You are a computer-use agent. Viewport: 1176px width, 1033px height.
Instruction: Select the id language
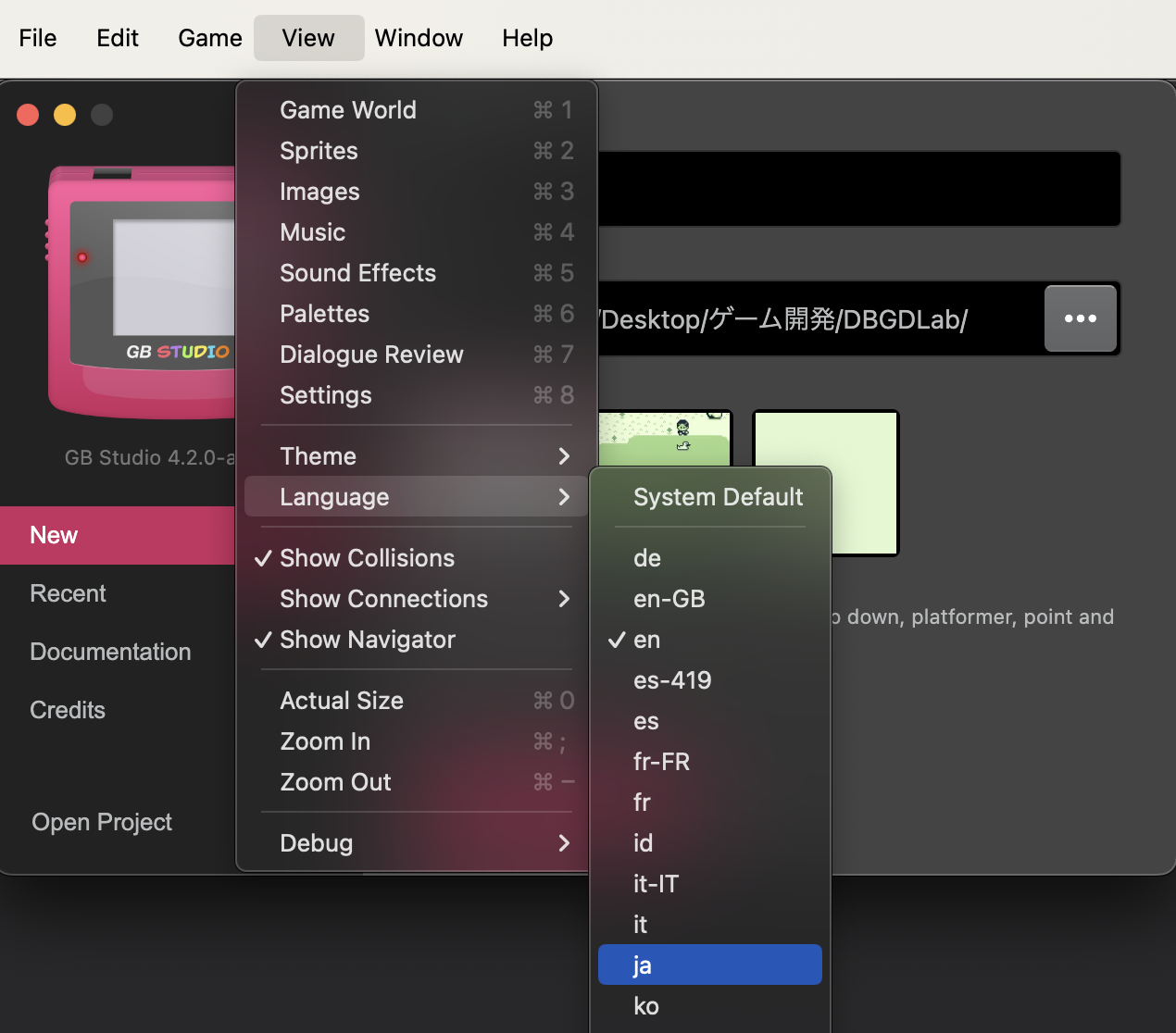click(710, 843)
